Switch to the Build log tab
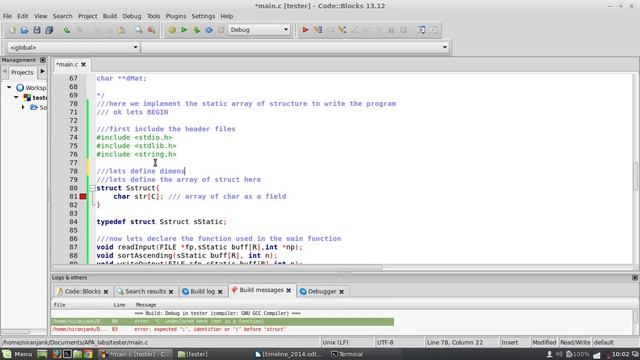 pos(202,291)
